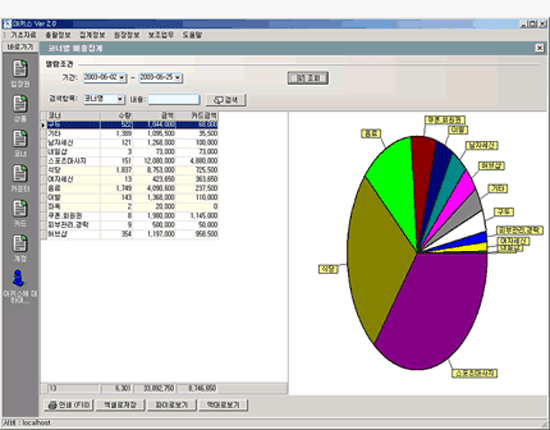Select the 기타 row with quantity 1,389
Viewport: 550px width, 430px height.
(132, 134)
